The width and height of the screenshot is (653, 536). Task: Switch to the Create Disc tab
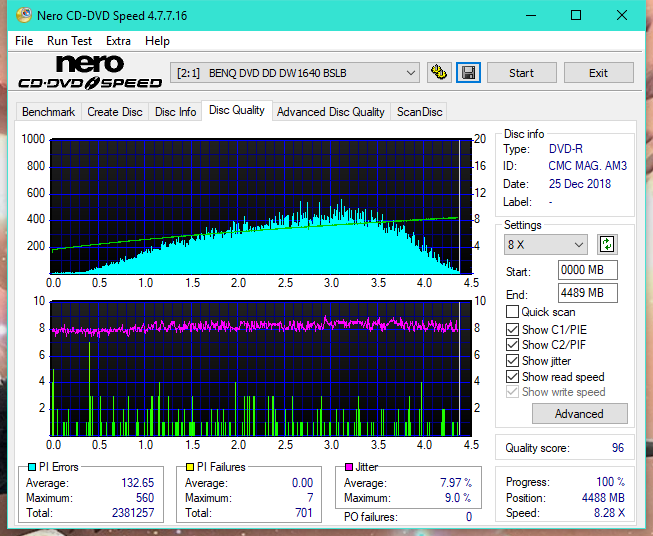click(x=115, y=112)
